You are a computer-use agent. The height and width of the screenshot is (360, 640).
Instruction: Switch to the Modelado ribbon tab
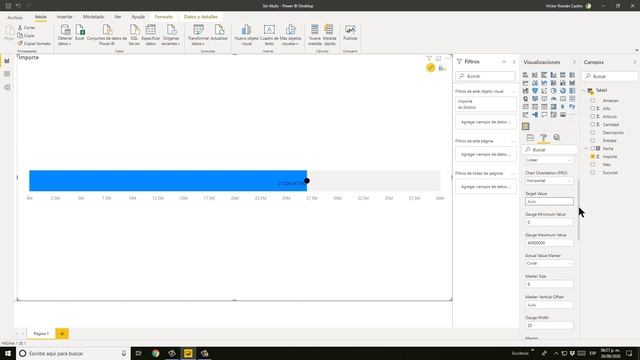tap(93, 17)
